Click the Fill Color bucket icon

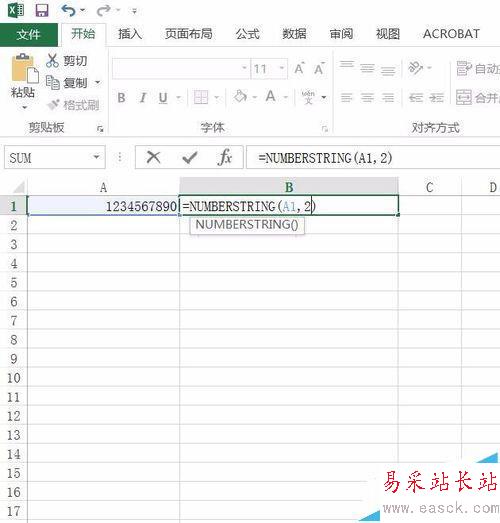coord(240,97)
